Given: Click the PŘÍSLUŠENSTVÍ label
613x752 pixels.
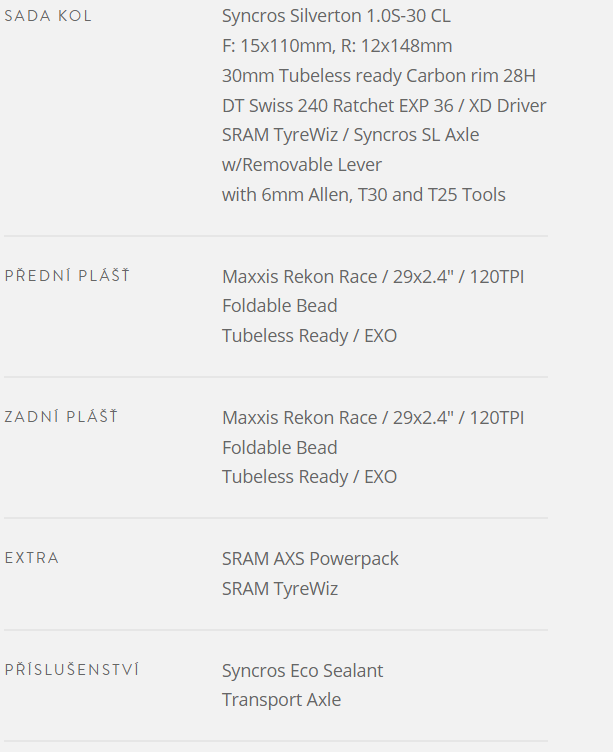Looking at the screenshot, I should pos(72,669).
